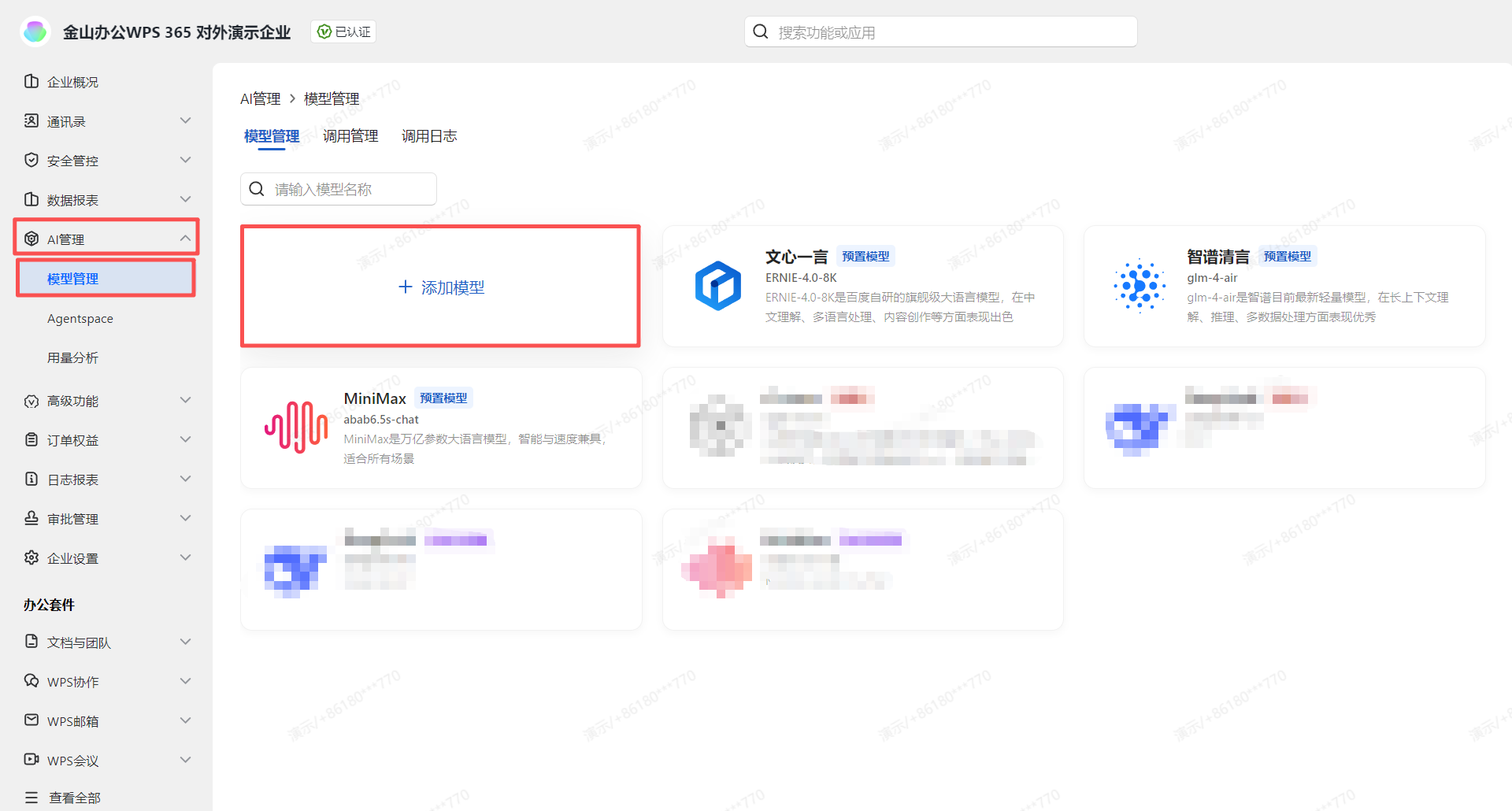The width and height of the screenshot is (1512, 811).
Task: Click the 查看全部 list icon
Action: click(31, 798)
